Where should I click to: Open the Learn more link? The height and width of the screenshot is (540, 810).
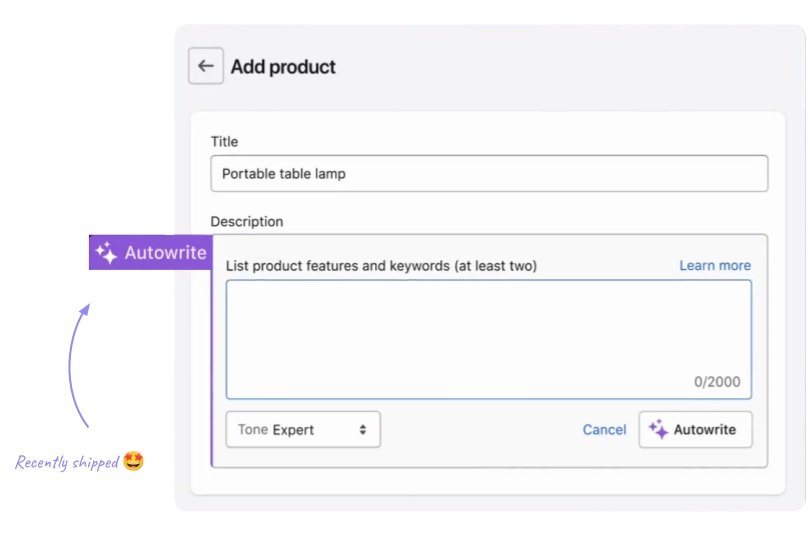[714, 265]
